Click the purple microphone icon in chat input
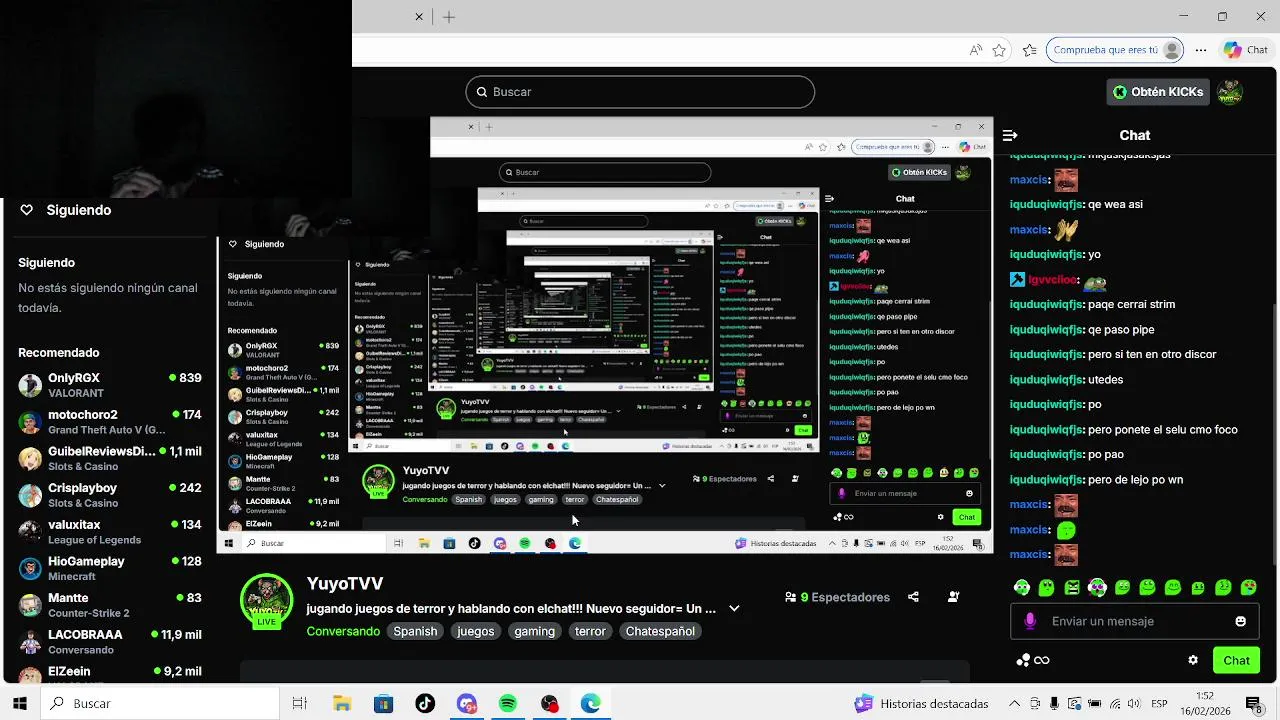The width and height of the screenshot is (1280, 720). [x=1030, y=621]
